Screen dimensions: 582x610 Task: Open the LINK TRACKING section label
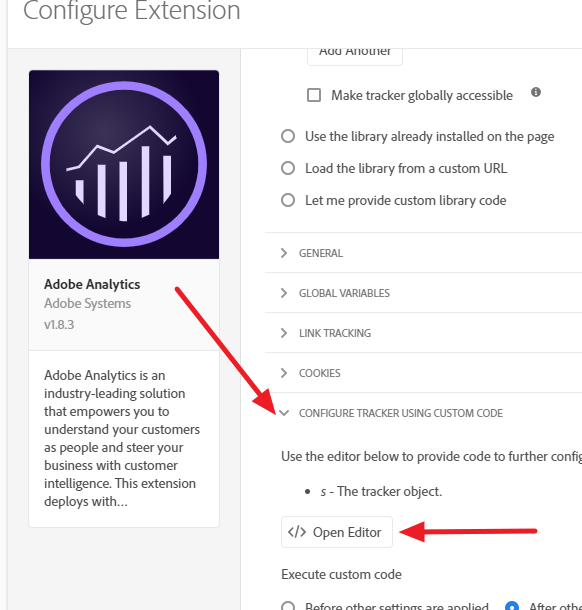(x=335, y=333)
